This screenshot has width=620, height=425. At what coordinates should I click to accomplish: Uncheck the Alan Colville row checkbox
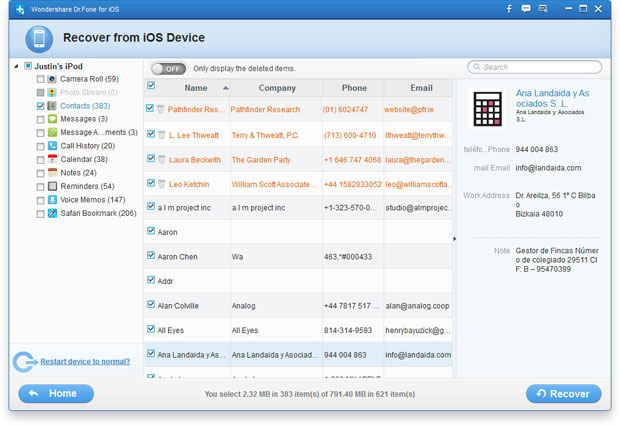[151, 304]
